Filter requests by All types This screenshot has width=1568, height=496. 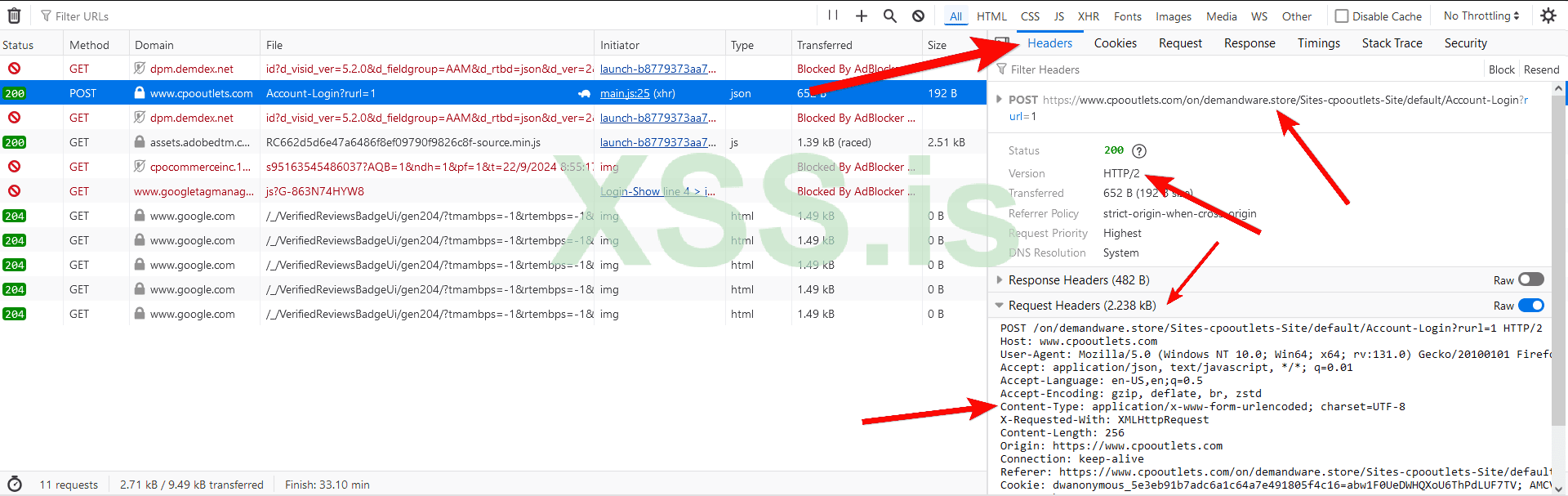click(955, 16)
